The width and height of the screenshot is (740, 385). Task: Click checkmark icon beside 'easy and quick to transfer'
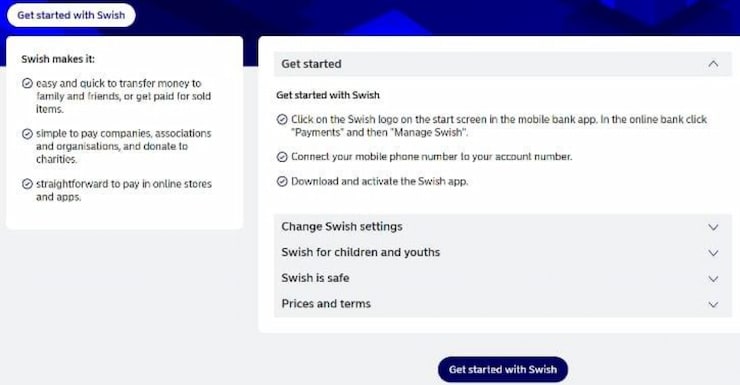click(27, 84)
